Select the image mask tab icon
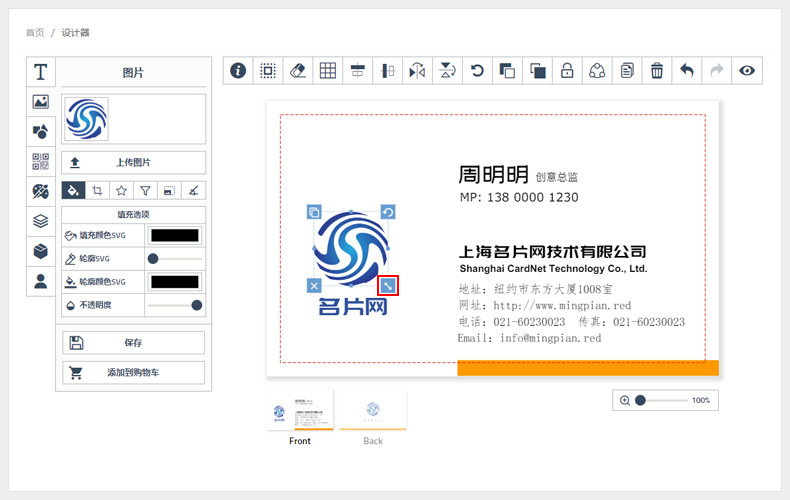 169,191
